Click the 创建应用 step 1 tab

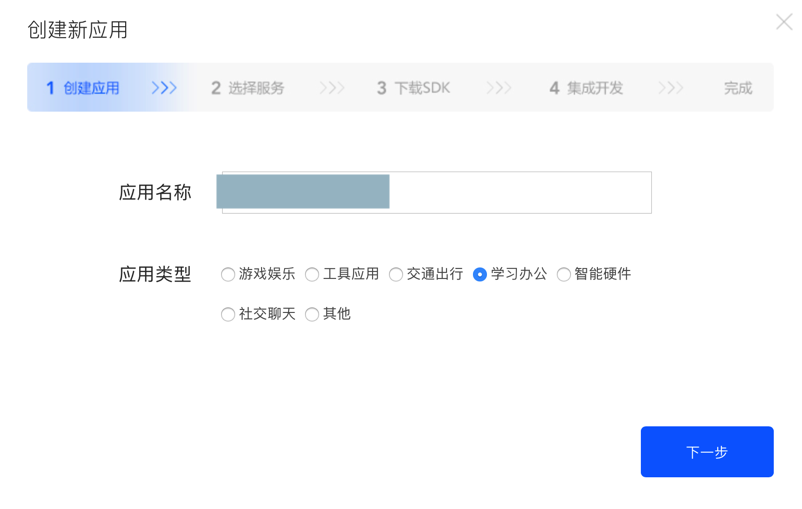point(83,88)
